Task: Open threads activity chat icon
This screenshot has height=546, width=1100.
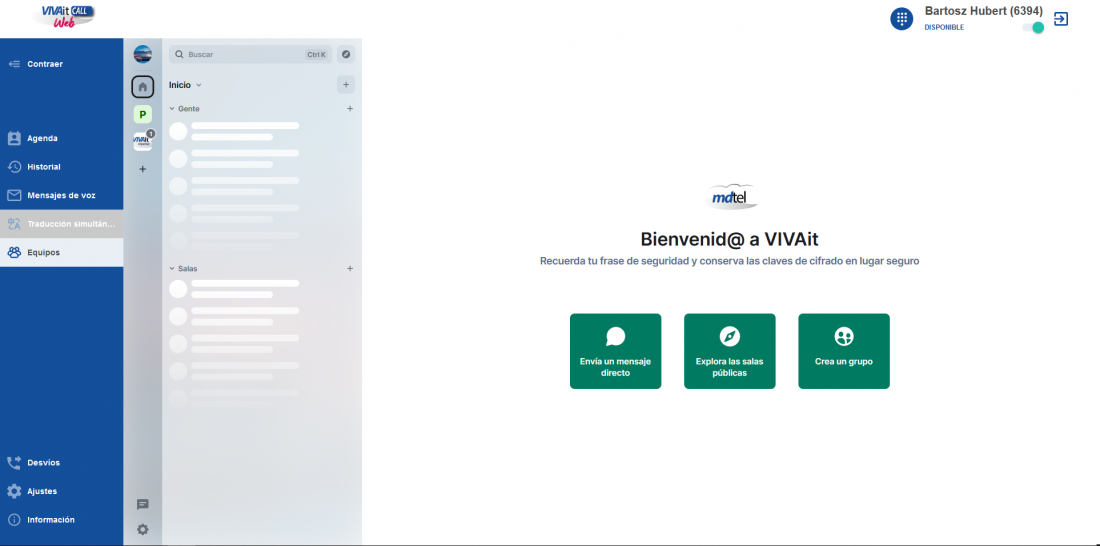Action: click(x=142, y=505)
